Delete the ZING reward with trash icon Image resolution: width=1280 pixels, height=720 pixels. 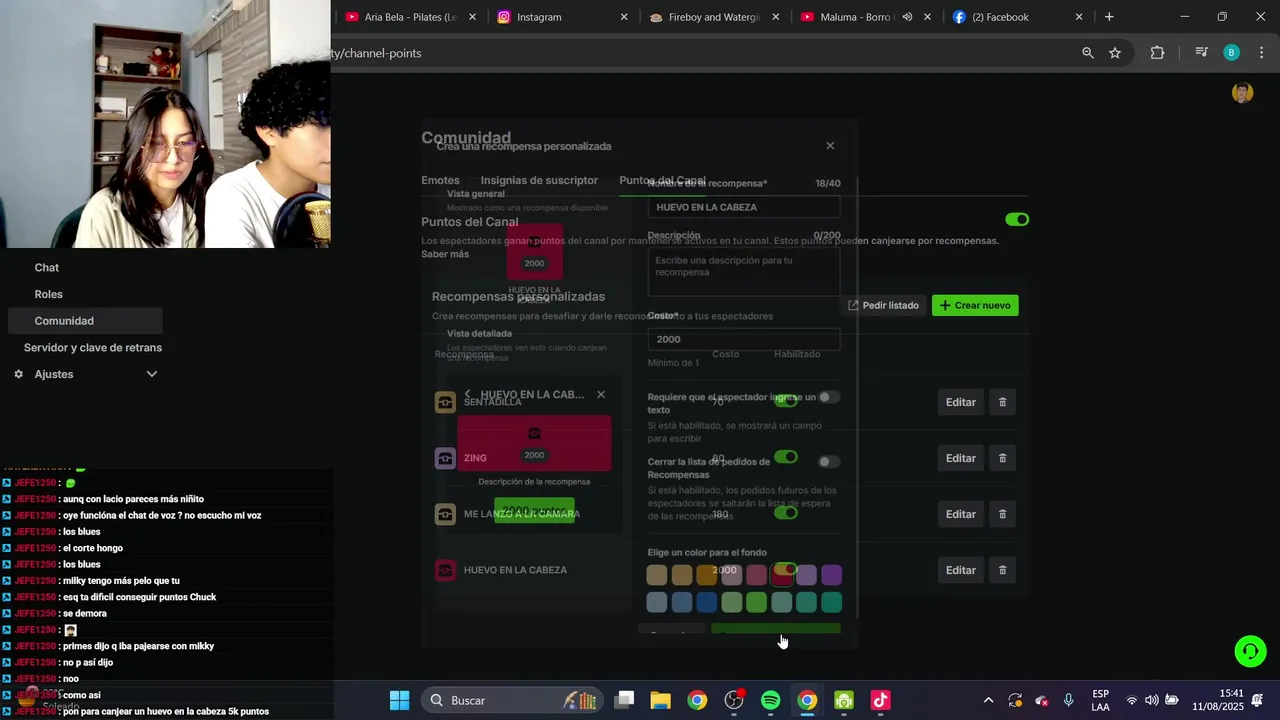point(1003,458)
